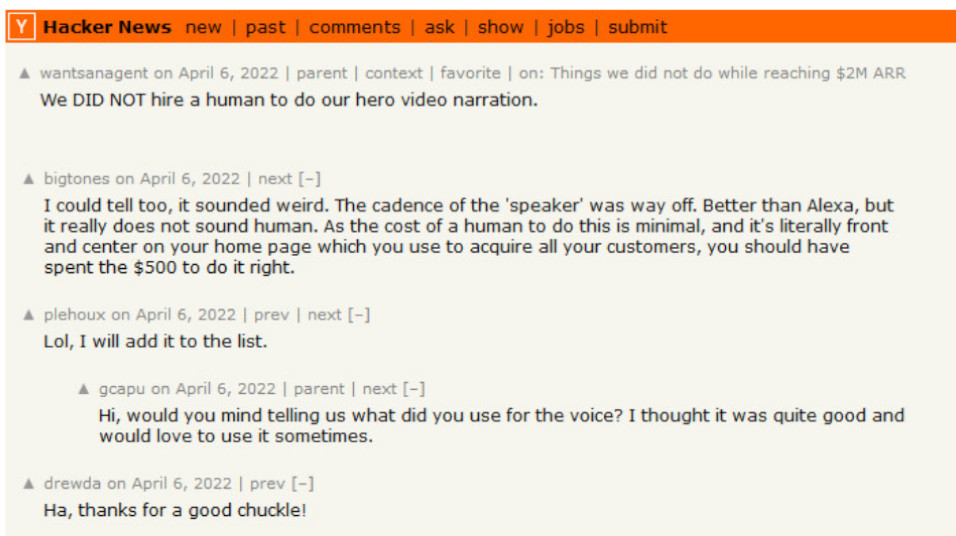This screenshot has width=956, height=536.
Task: Upvote plehoux's comment
Action: (29, 315)
